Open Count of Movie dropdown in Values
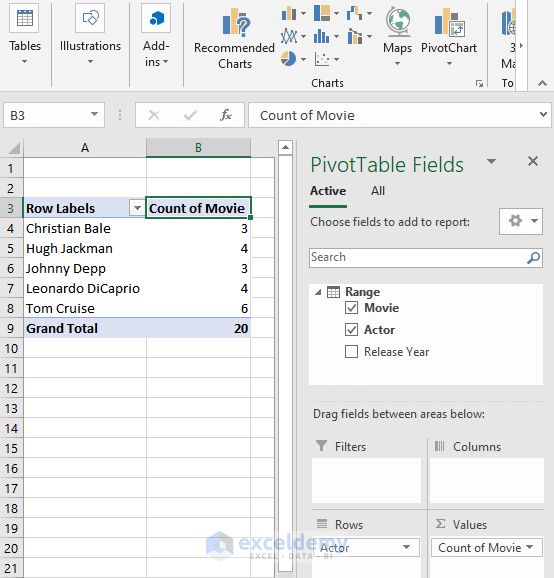The width and height of the screenshot is (554, 578). coord(529,547)
